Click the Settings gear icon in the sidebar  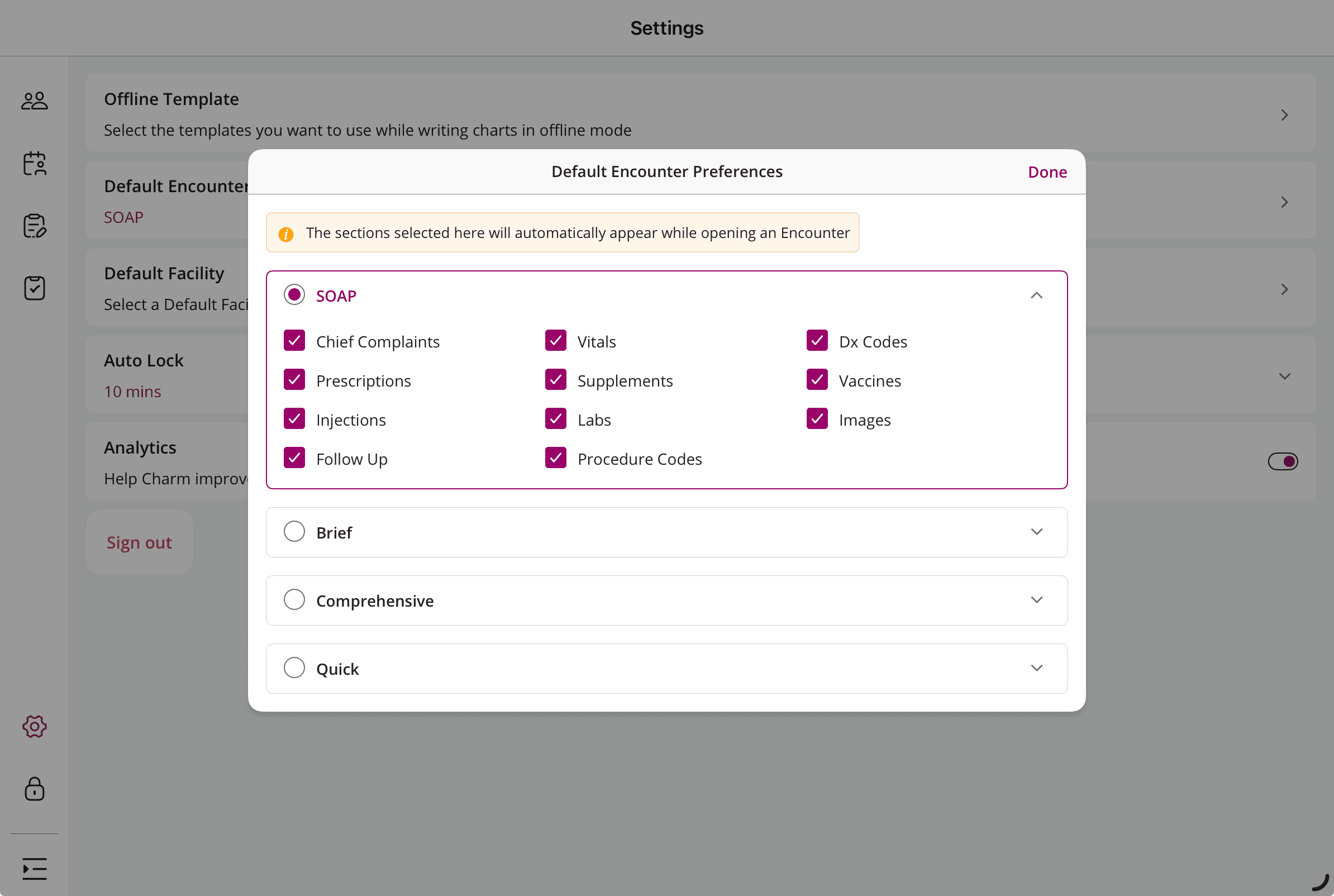[x=34, y=726]
